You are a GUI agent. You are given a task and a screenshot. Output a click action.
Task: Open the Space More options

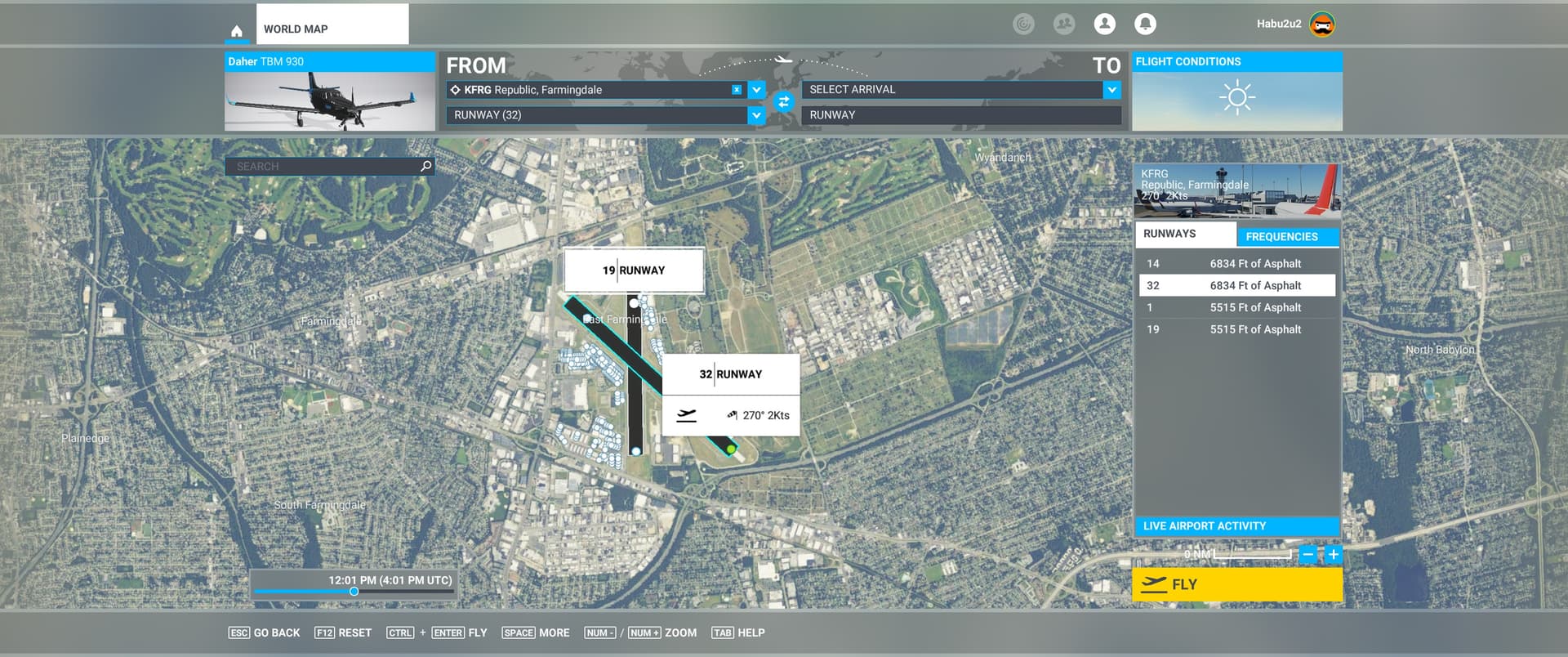pyautogui.click(x=536, y=632)
